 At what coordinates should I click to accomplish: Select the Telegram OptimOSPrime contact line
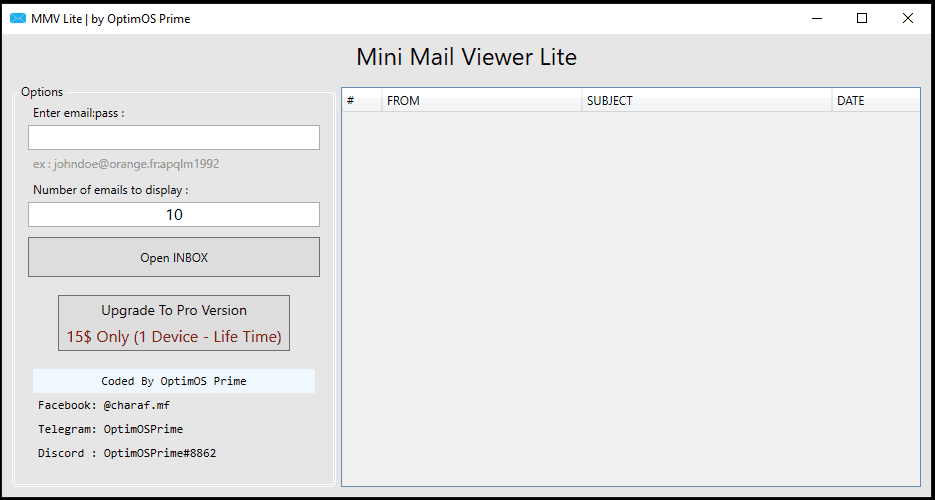(110, 430)
